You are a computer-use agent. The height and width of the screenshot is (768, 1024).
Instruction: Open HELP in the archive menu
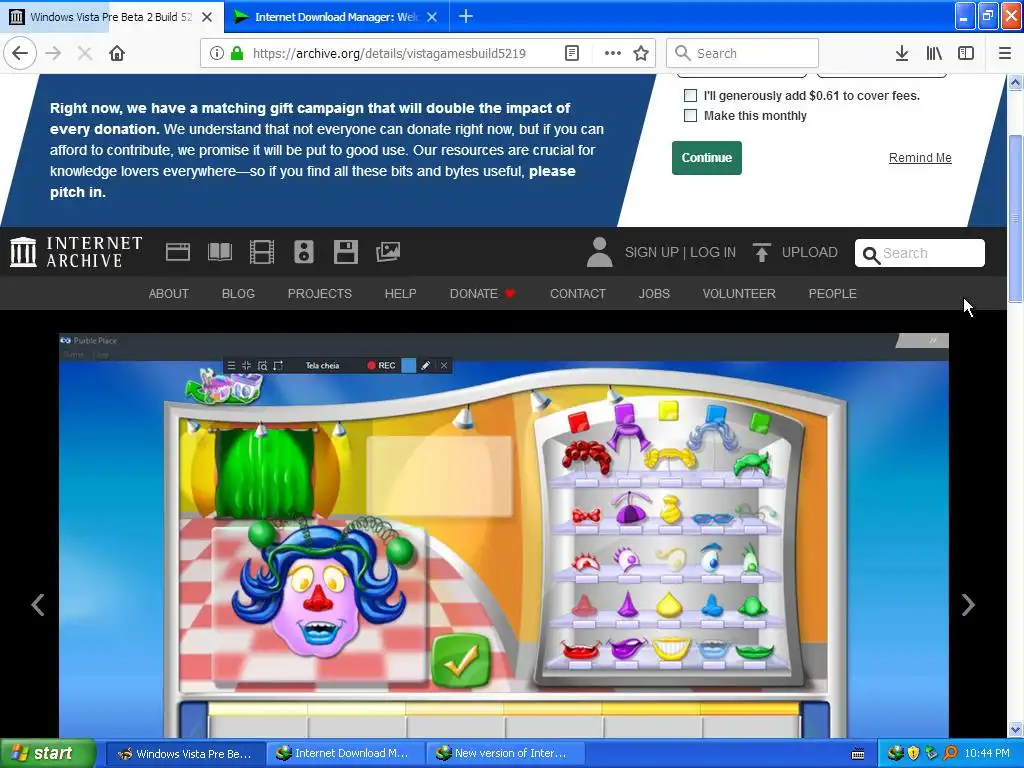[400, 294]
